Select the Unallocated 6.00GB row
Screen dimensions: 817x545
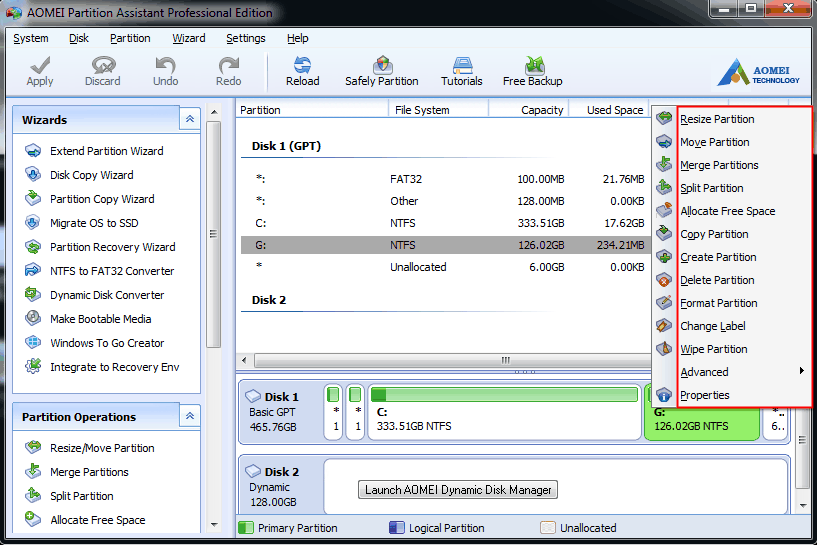446,267
